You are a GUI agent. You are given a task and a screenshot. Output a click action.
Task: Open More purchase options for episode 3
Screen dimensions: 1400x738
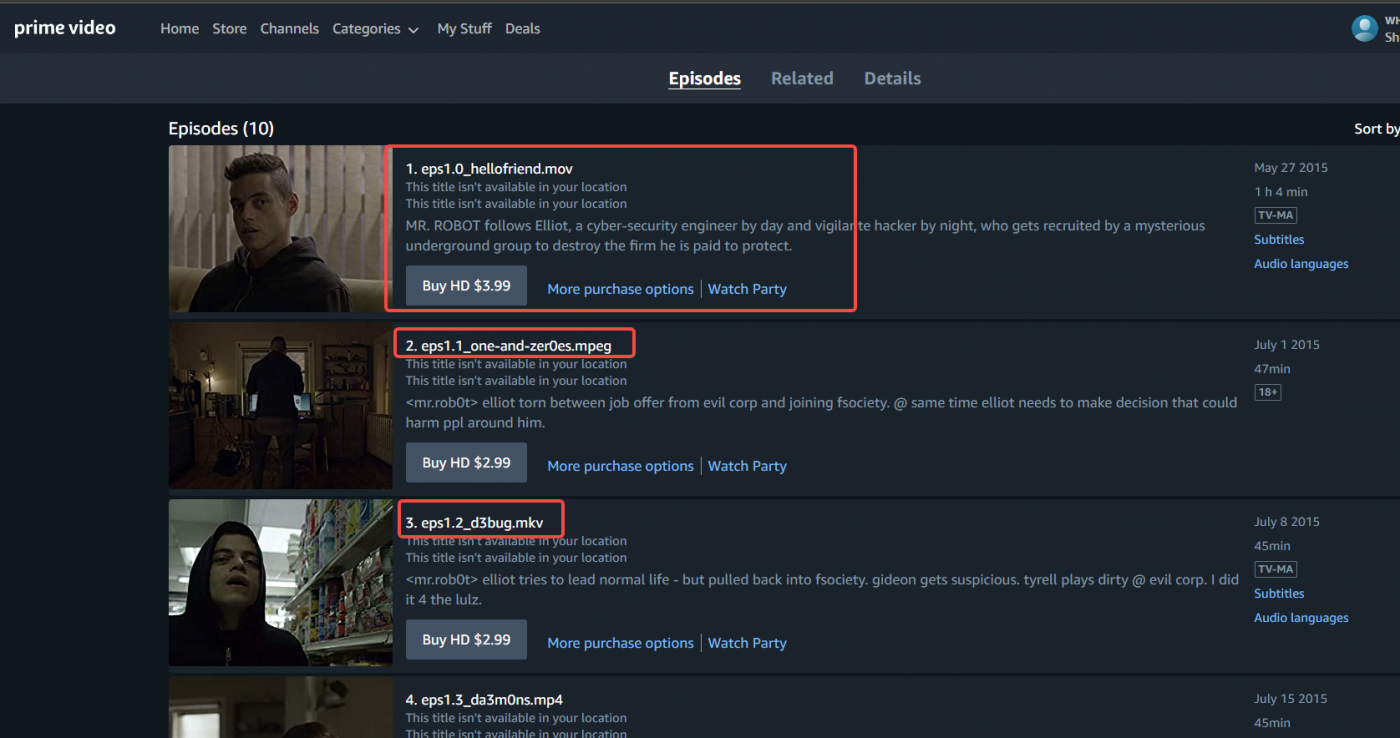click(620, 643)
